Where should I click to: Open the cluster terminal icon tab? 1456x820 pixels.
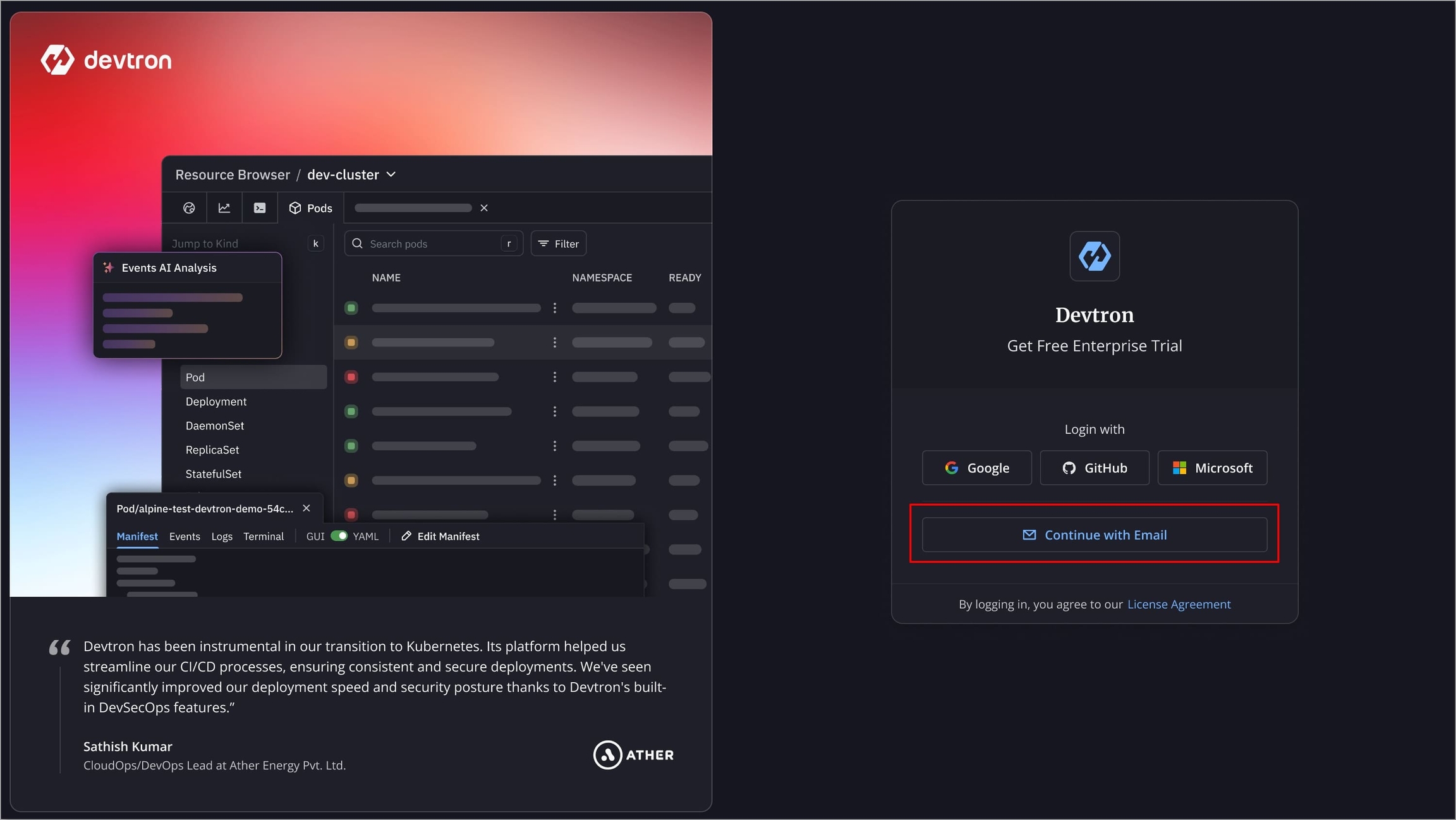pos(260,208)
